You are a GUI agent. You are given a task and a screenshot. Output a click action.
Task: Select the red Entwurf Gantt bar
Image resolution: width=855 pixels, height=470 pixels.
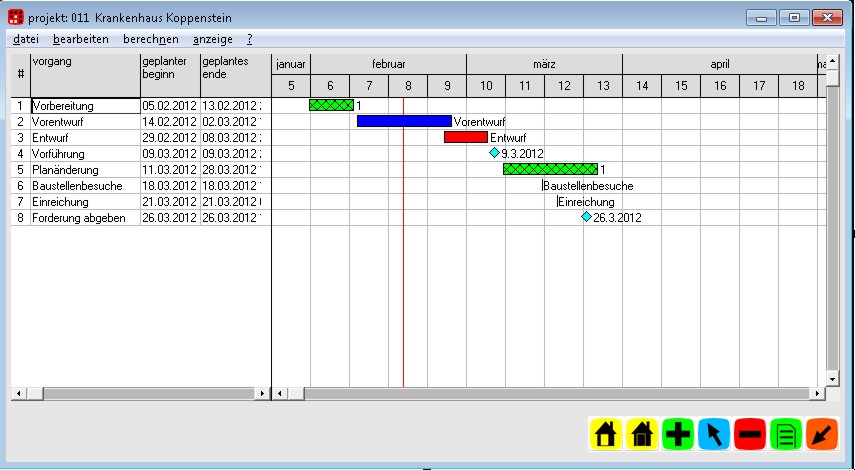click(466, 137)
